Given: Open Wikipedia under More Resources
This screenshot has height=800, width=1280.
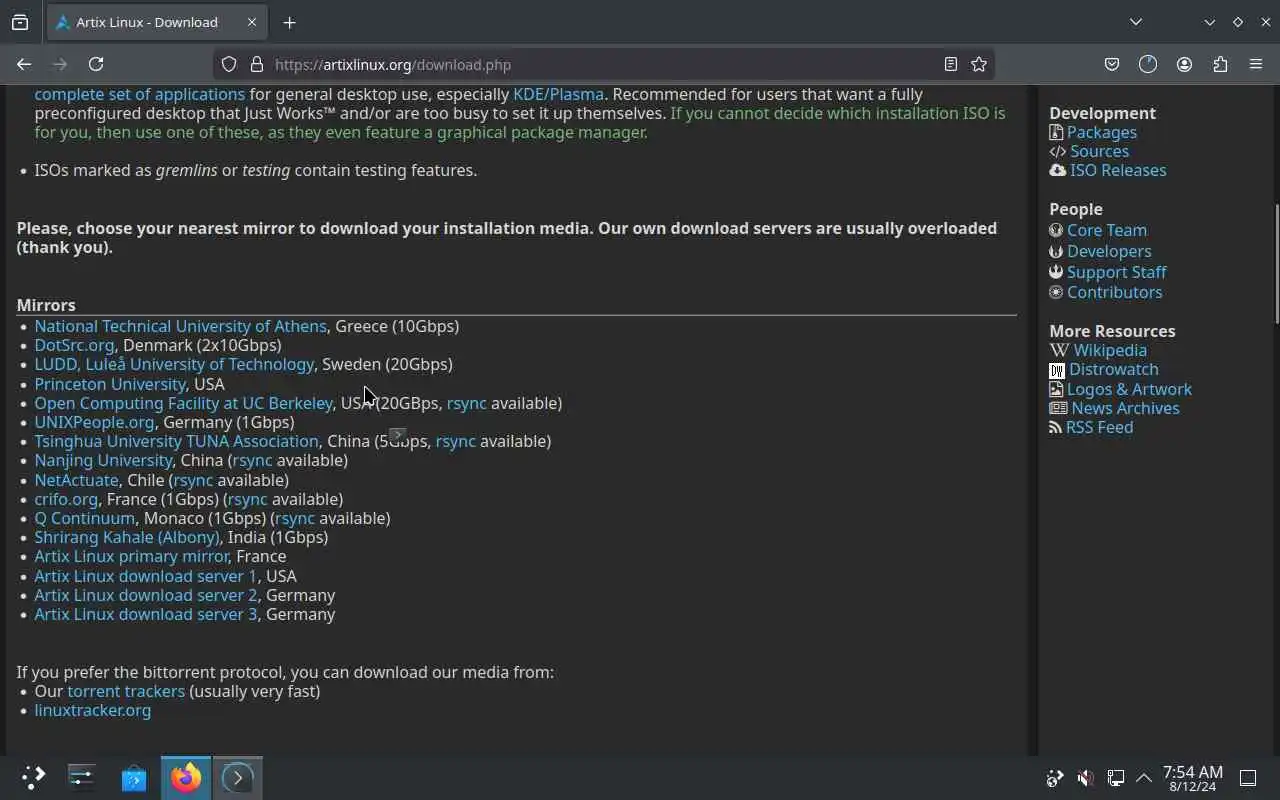Looking at the screenshot, I should [x=1110, y=350].
